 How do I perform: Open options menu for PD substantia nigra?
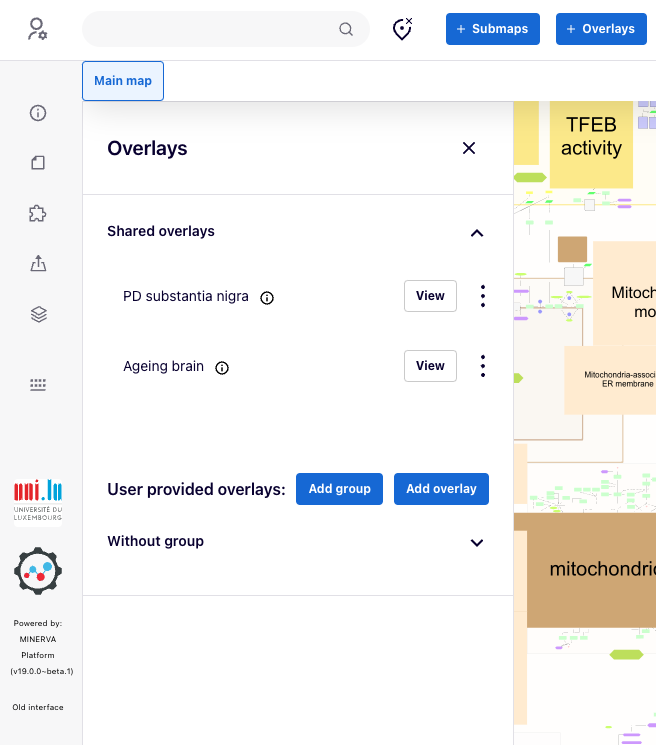(x=483, y=296)
